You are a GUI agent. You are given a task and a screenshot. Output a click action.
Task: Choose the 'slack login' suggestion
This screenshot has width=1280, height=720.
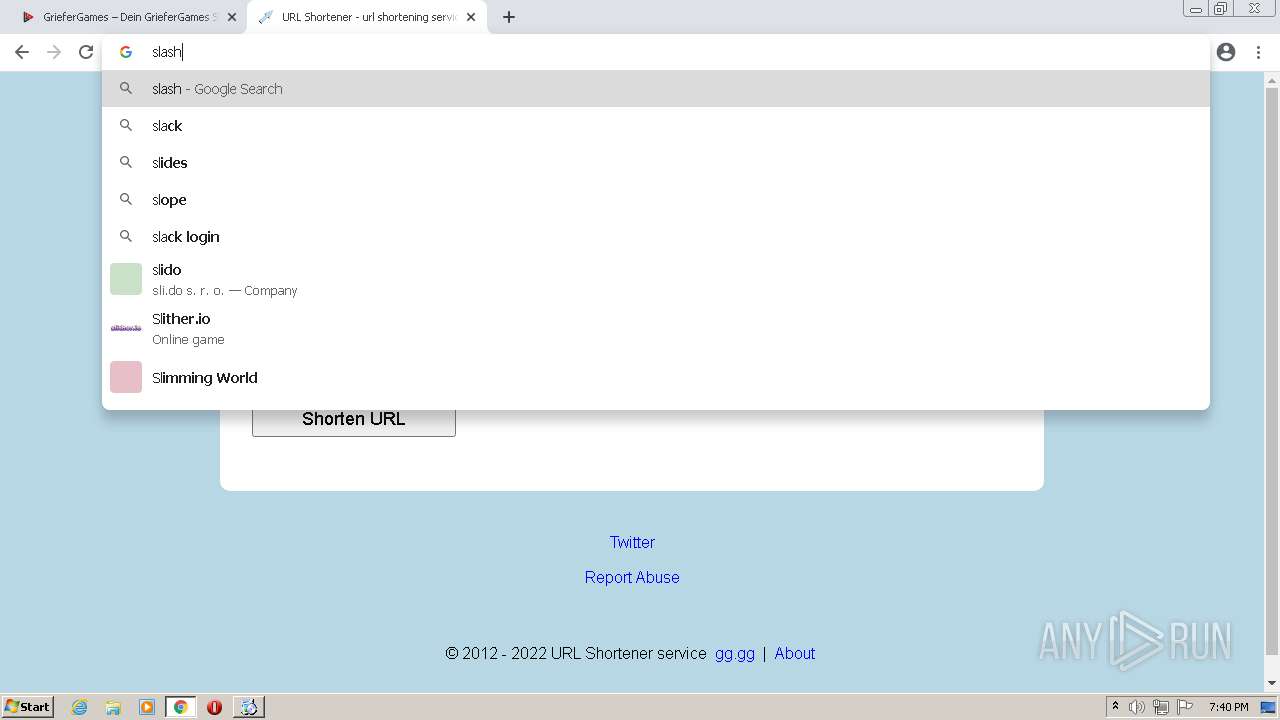click(x=656, y=237)
